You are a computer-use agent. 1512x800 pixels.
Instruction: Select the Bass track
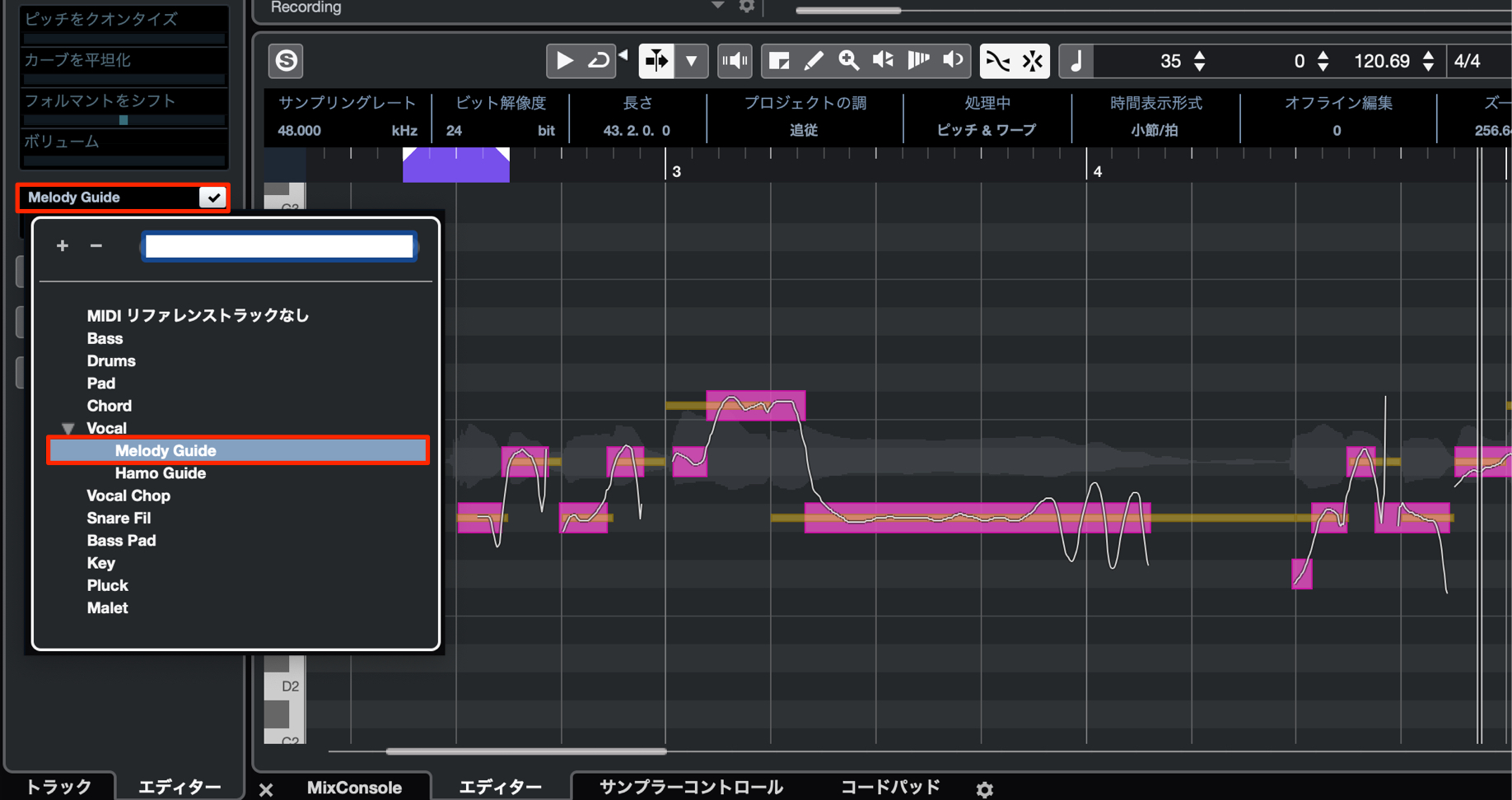pos(105,338)
